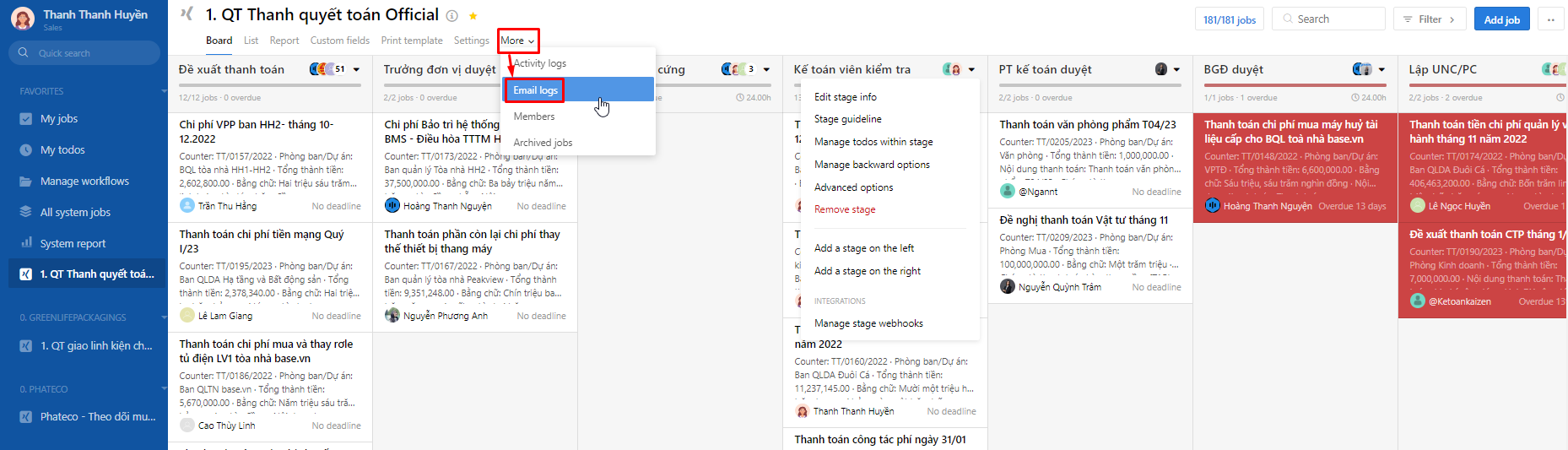Show workflow info icon next to title
This screenshot has height=450, width=1568.
(x=452, y=16)
